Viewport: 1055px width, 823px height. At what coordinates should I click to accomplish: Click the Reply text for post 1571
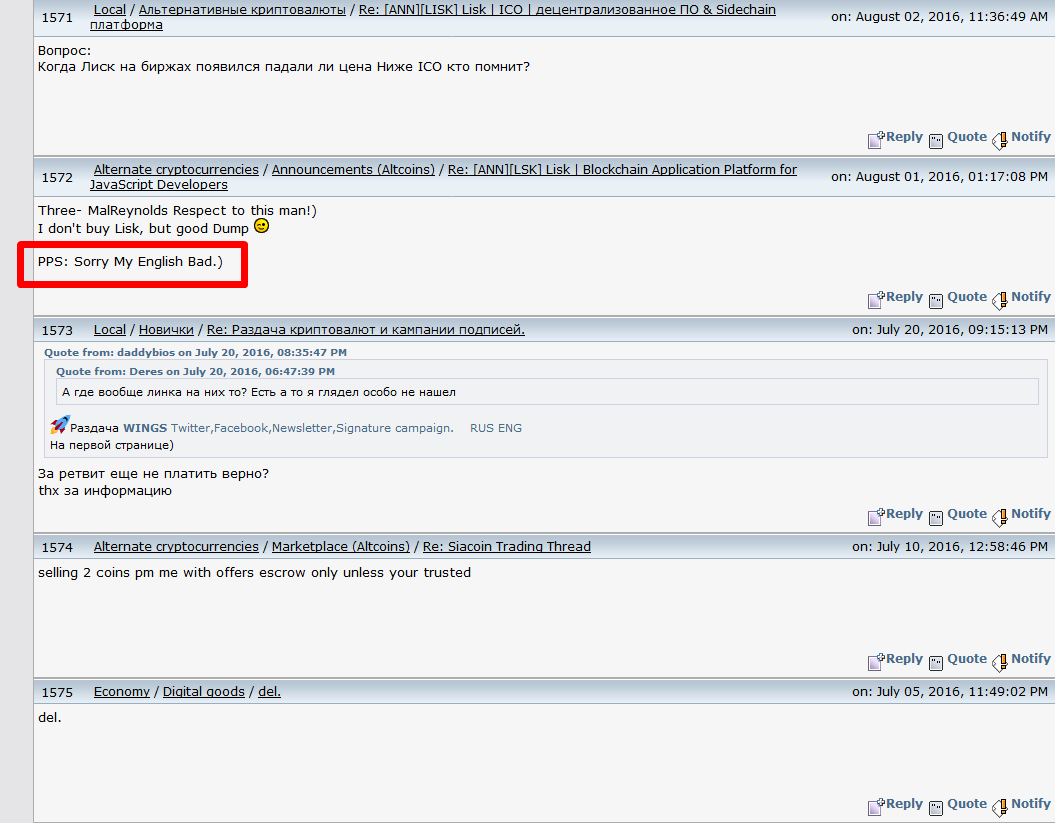tap(904, 137)
